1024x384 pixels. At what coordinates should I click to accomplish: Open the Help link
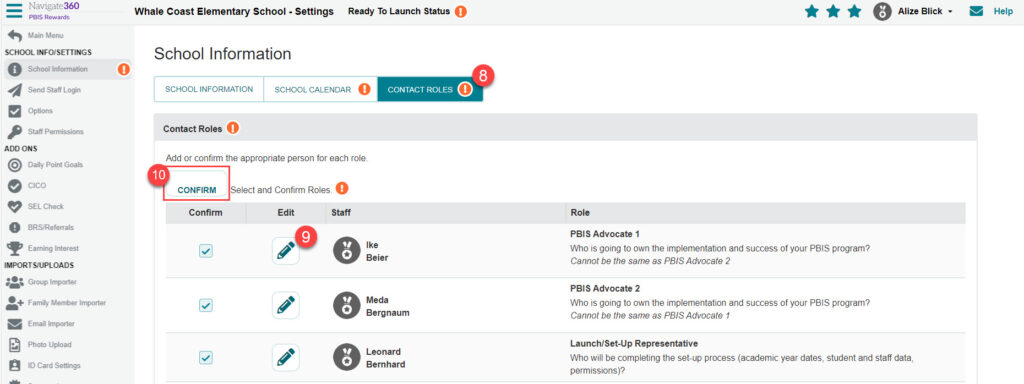1003,12
